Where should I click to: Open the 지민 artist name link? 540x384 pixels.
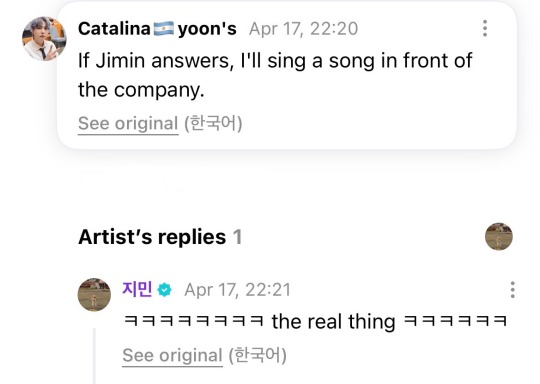137,289
